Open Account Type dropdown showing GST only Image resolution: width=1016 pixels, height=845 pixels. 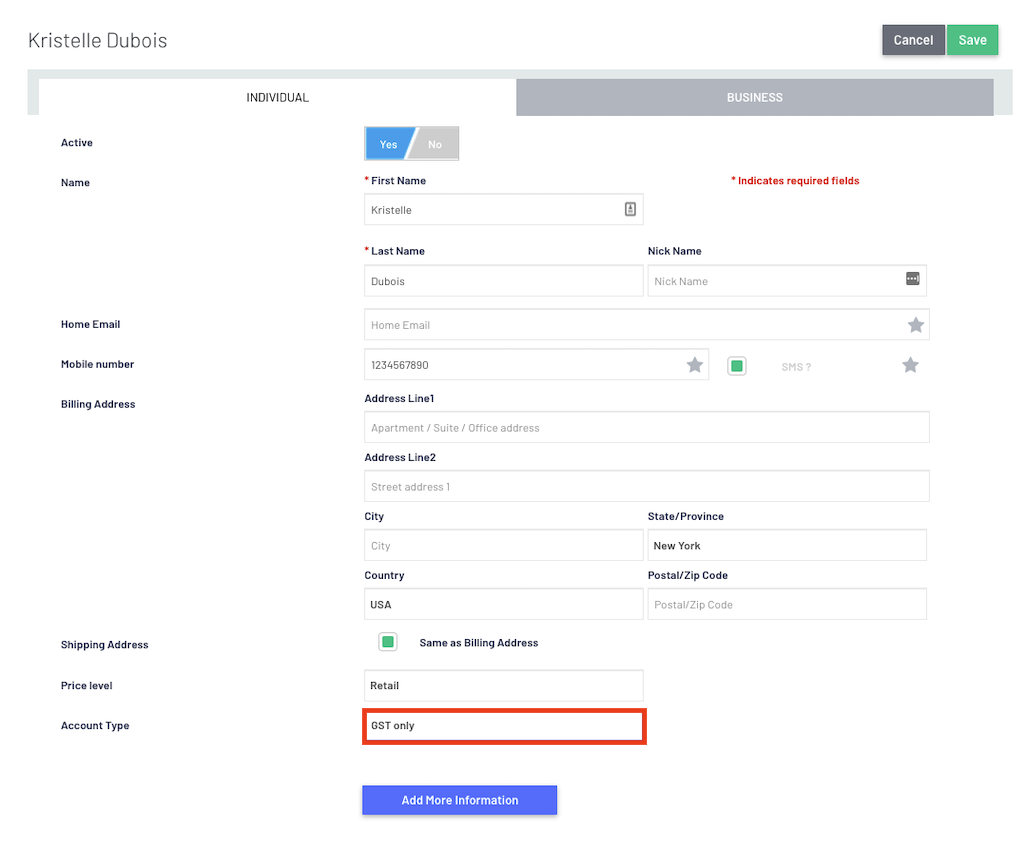pyautogui.click(x=504, y=726)
